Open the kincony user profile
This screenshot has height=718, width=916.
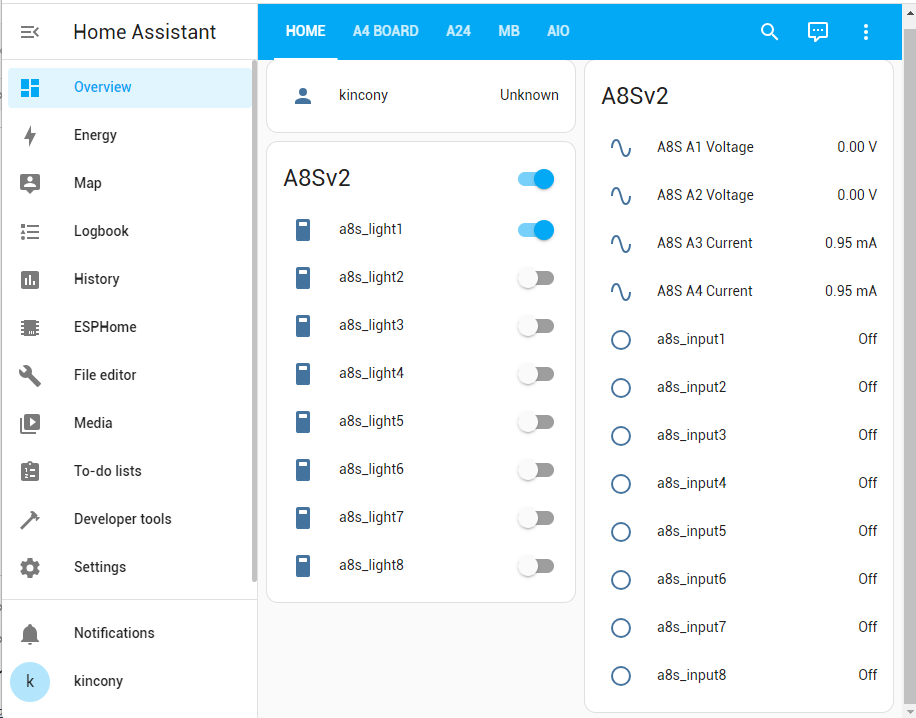pos(98,681)
